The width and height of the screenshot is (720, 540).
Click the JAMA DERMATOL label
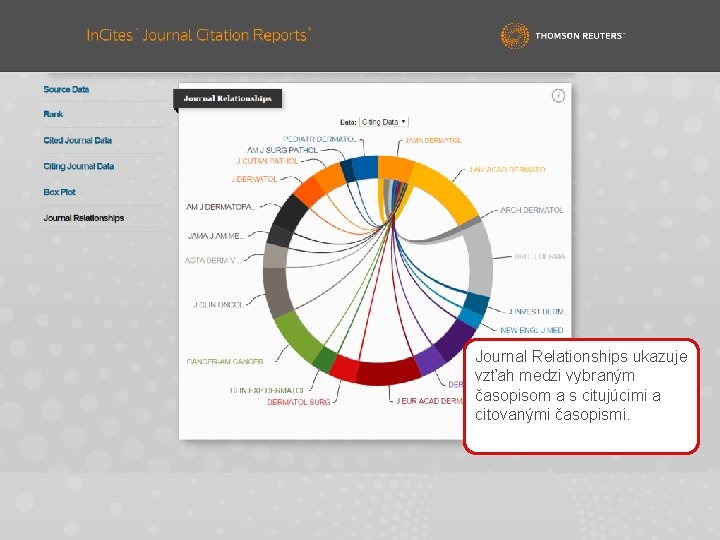[433, 141]
